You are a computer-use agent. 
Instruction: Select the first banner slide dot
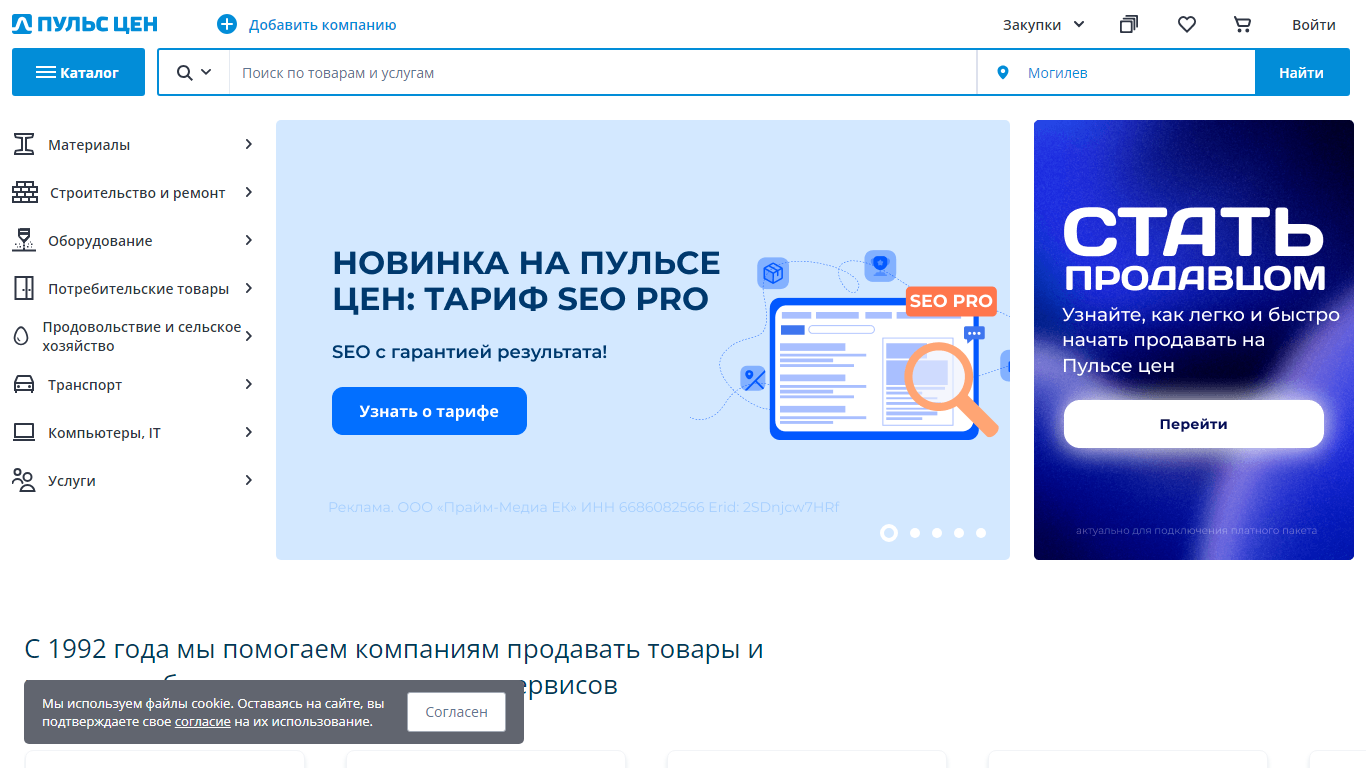click(889, 533)
